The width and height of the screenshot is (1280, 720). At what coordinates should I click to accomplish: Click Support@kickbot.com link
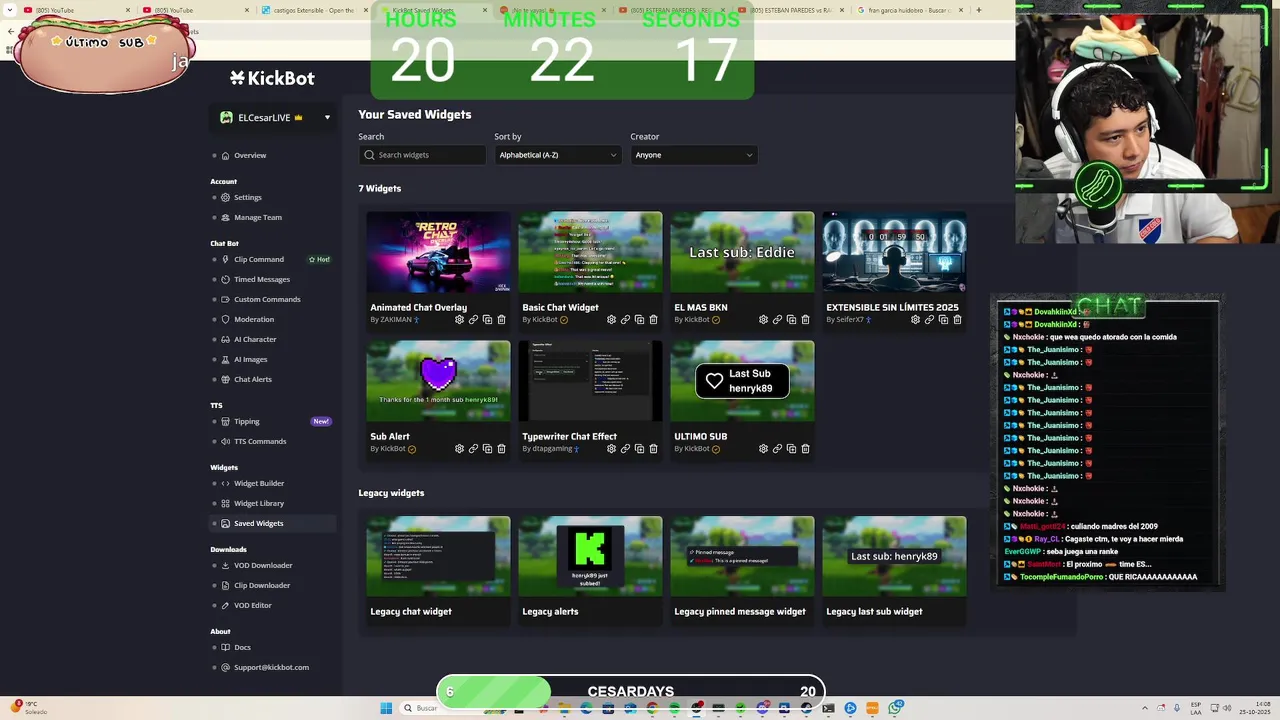click(x=271, y=668)
